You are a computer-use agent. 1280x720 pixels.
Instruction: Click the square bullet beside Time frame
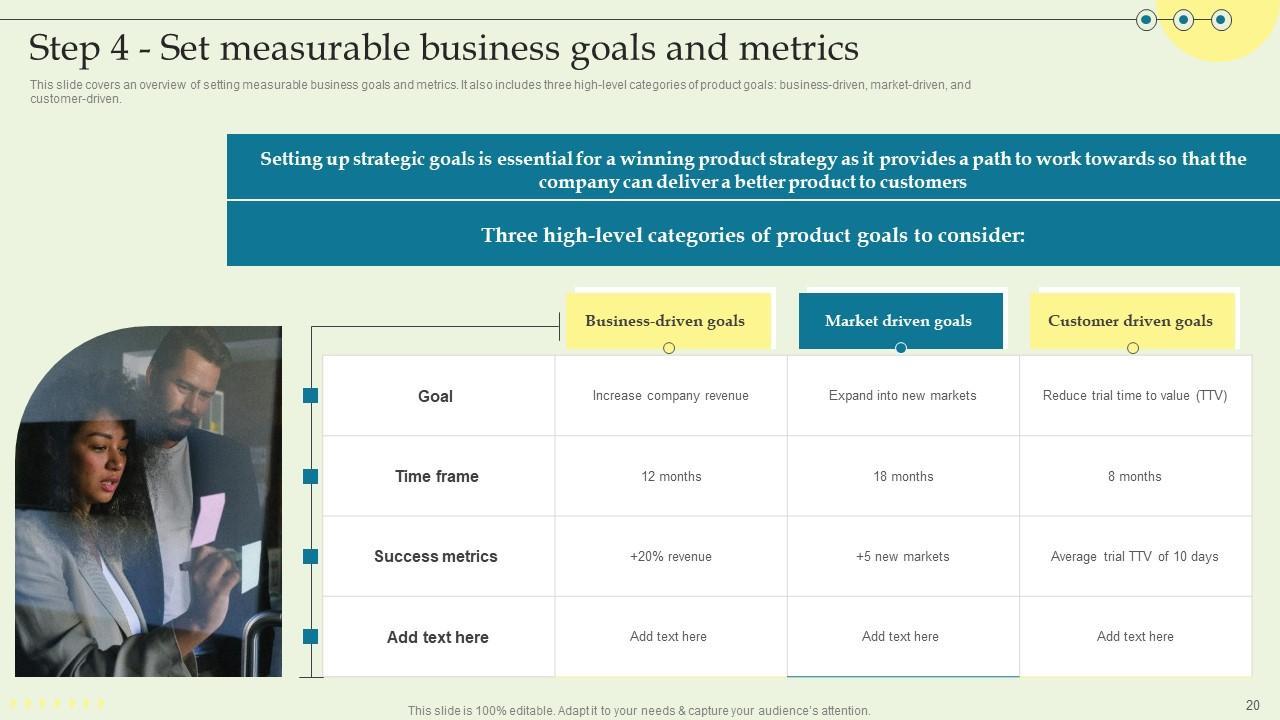[310, 476]
